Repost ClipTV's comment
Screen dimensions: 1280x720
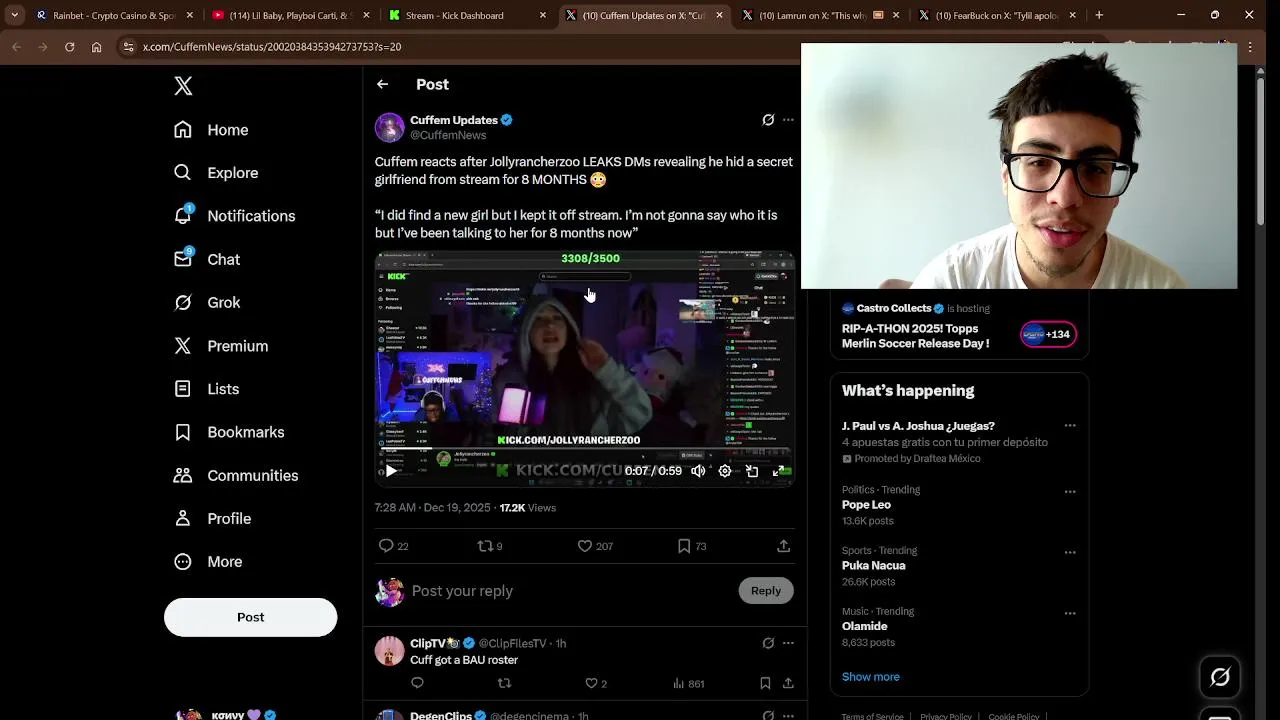pos(504,683)
